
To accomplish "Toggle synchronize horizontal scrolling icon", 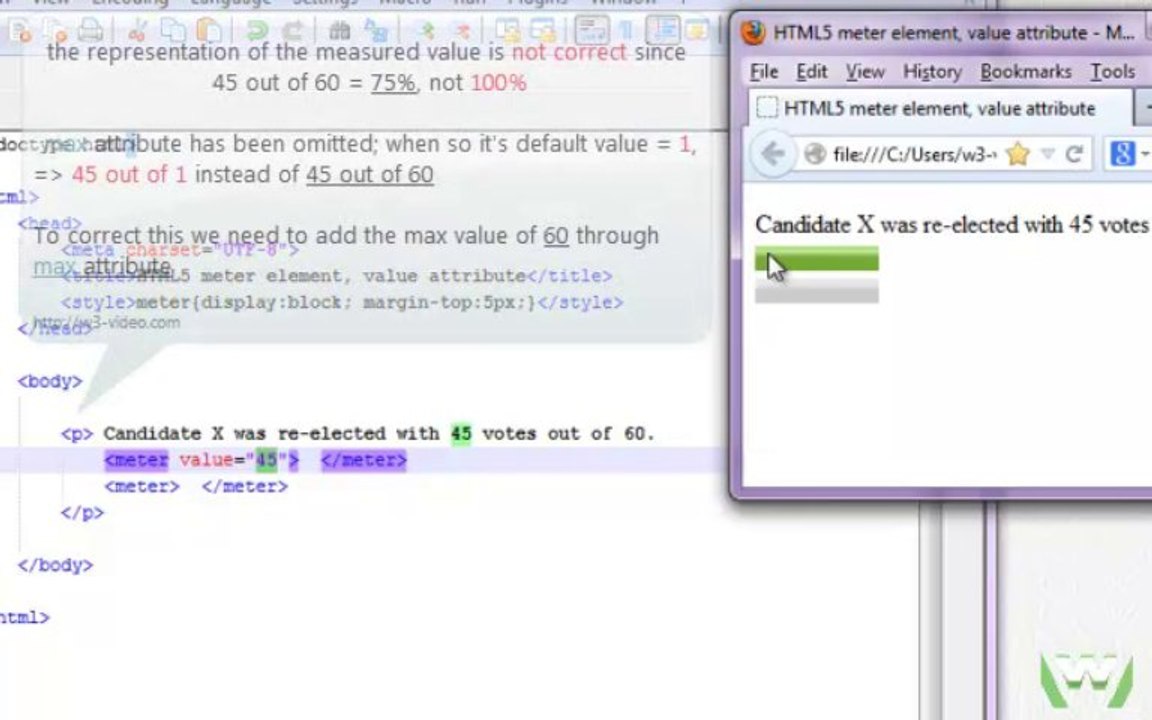I will click(x=543, y=30).
